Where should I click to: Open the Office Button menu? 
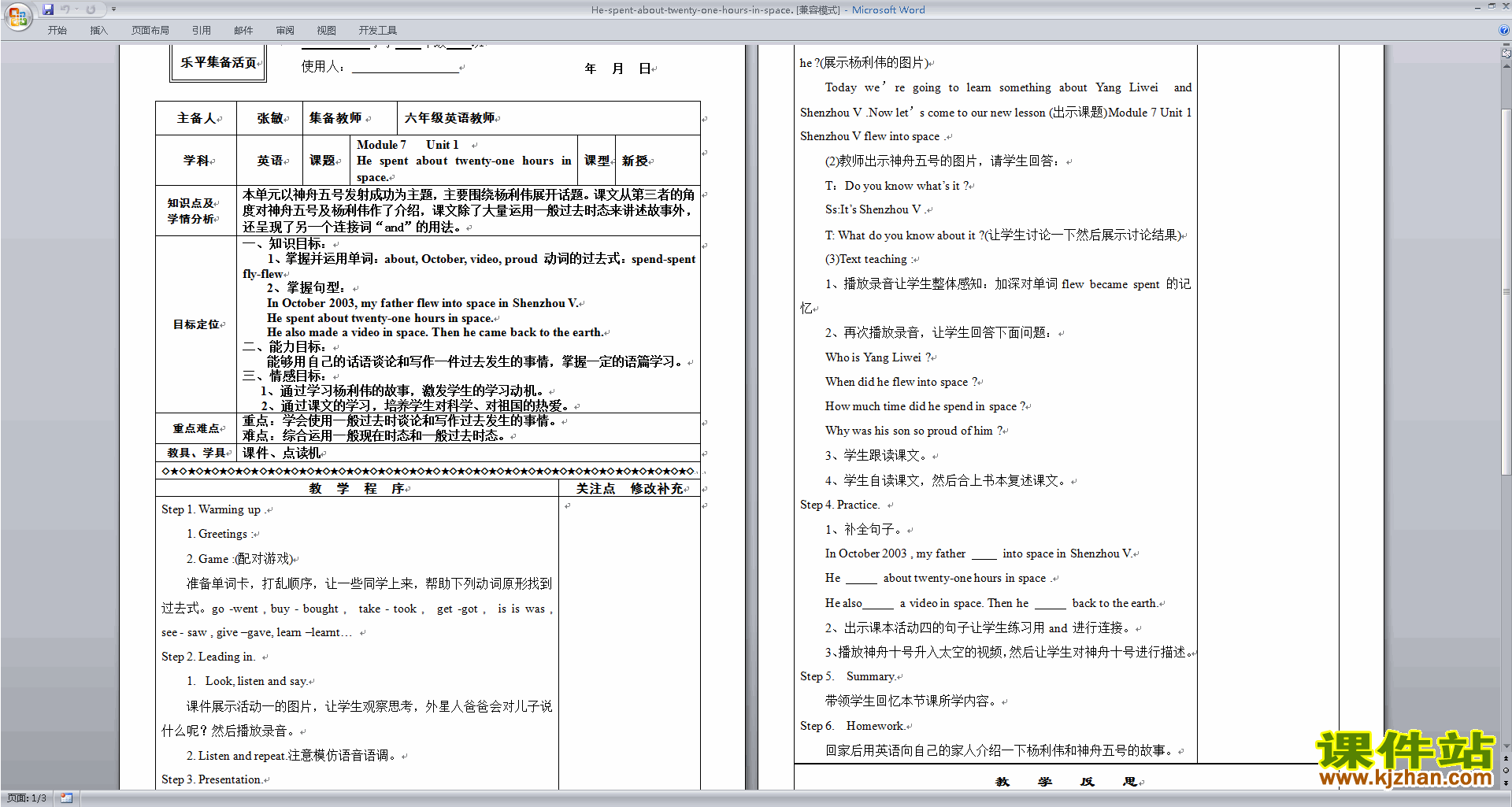coord(17,16)
